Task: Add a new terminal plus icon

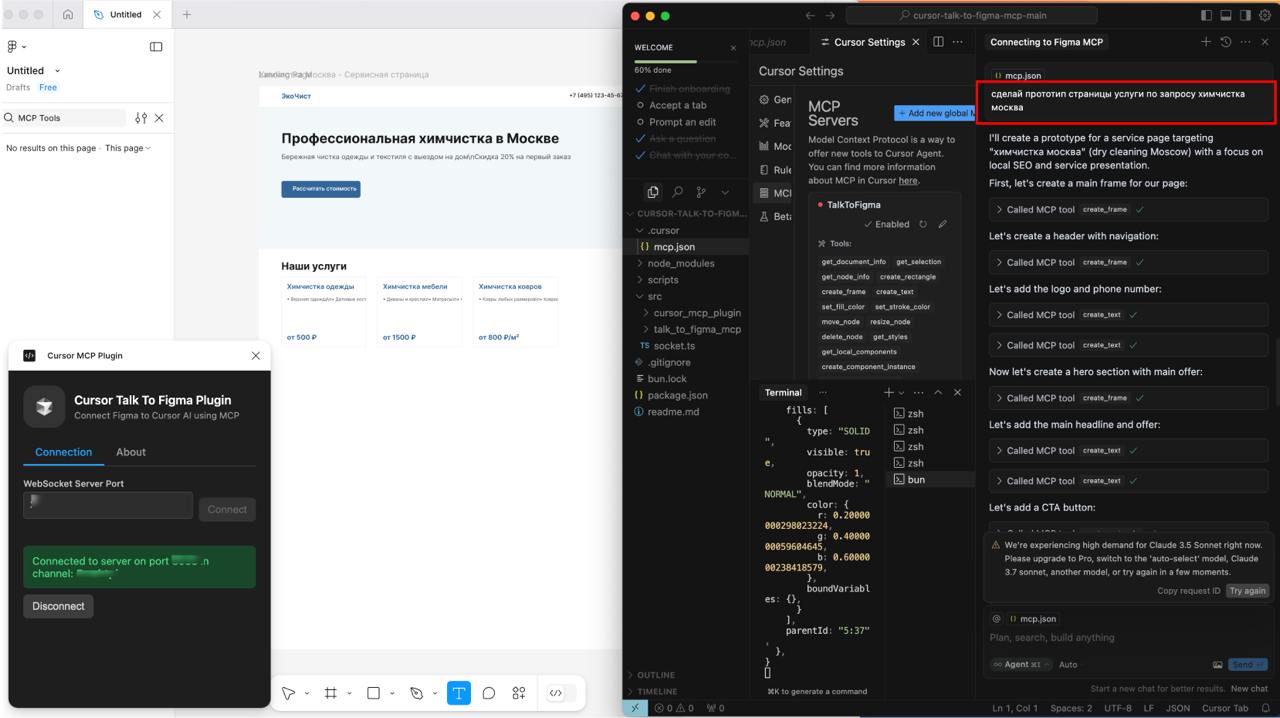Action: [889, 393]
